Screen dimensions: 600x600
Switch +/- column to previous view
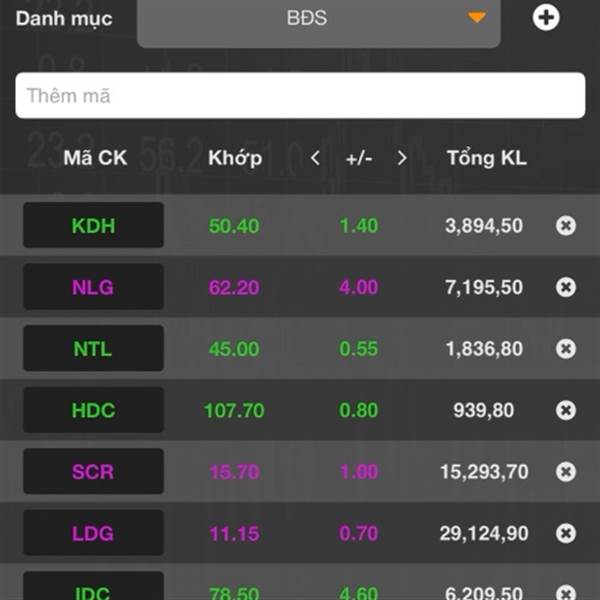coord(315,158)
